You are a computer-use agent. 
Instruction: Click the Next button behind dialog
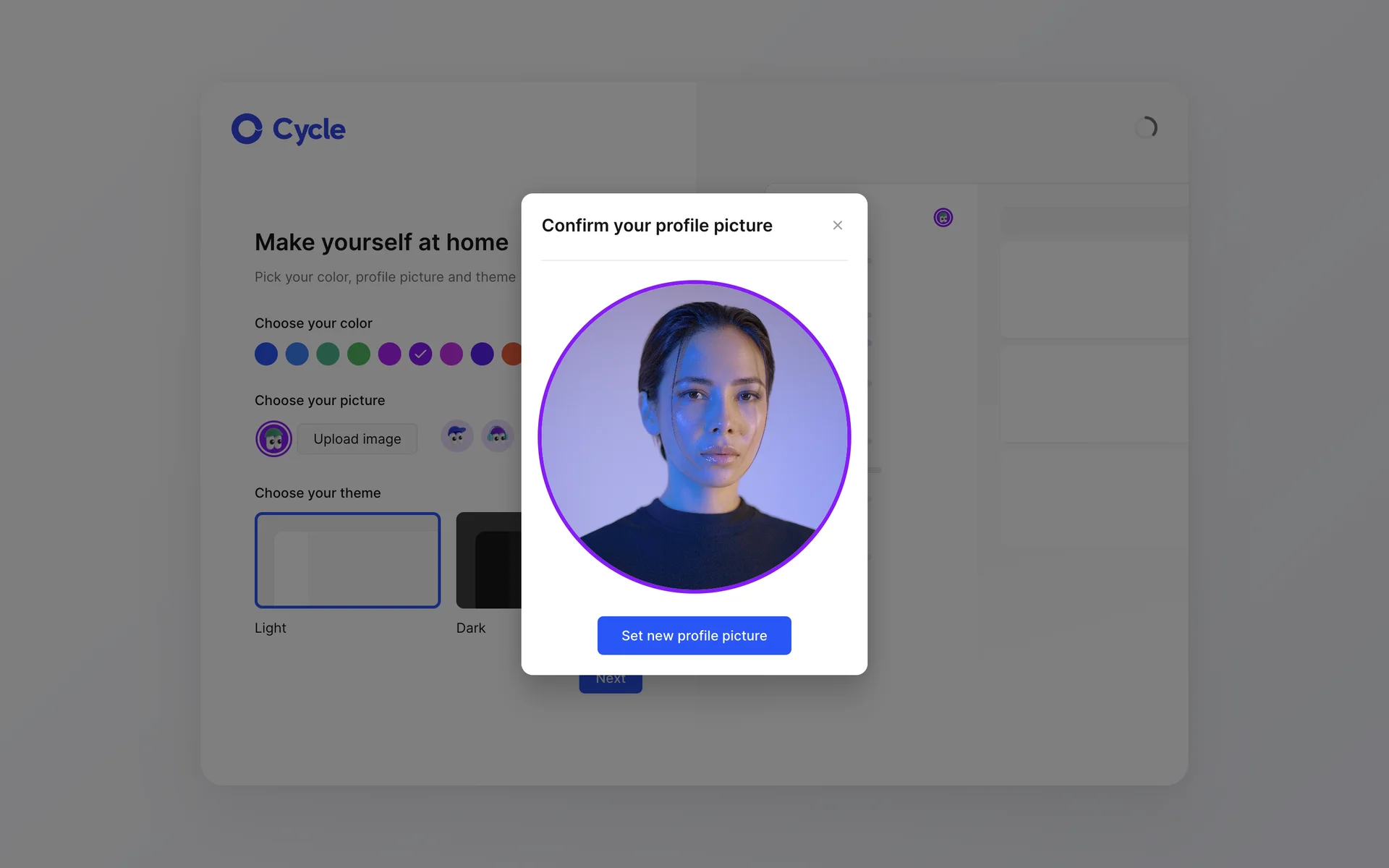(610, 684)
